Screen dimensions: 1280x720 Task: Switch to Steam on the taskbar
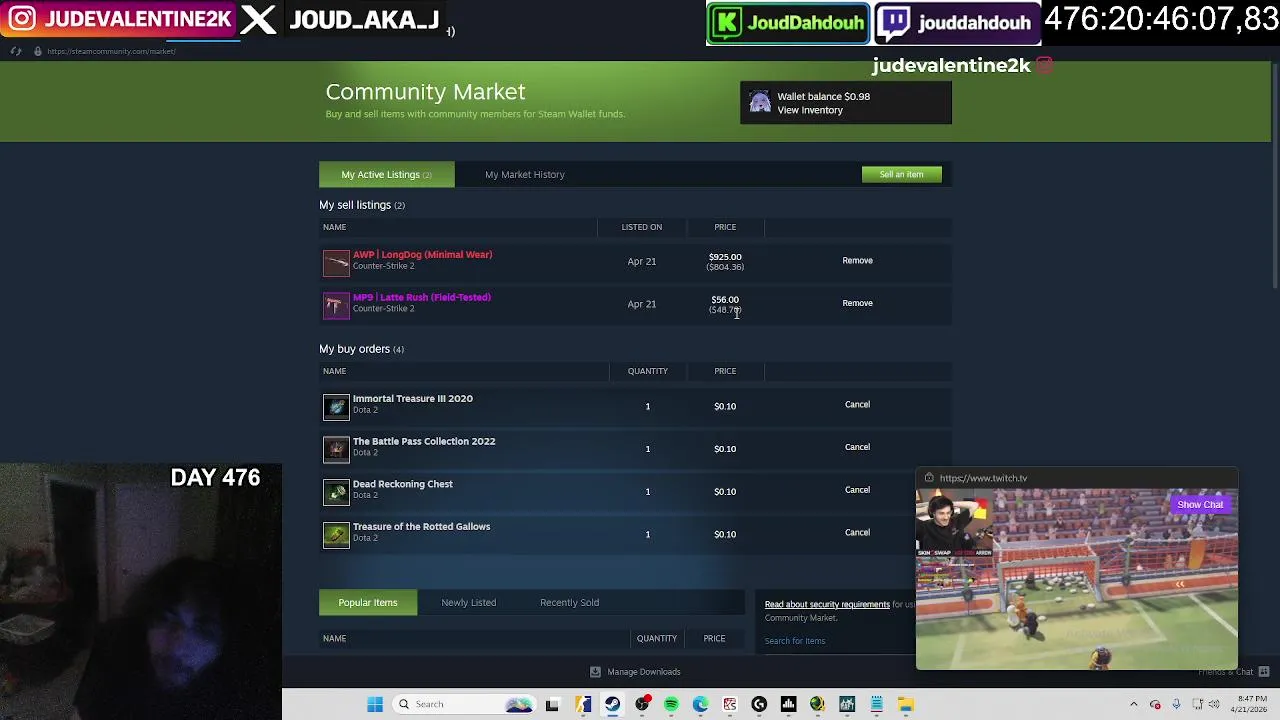click(612, 704)
